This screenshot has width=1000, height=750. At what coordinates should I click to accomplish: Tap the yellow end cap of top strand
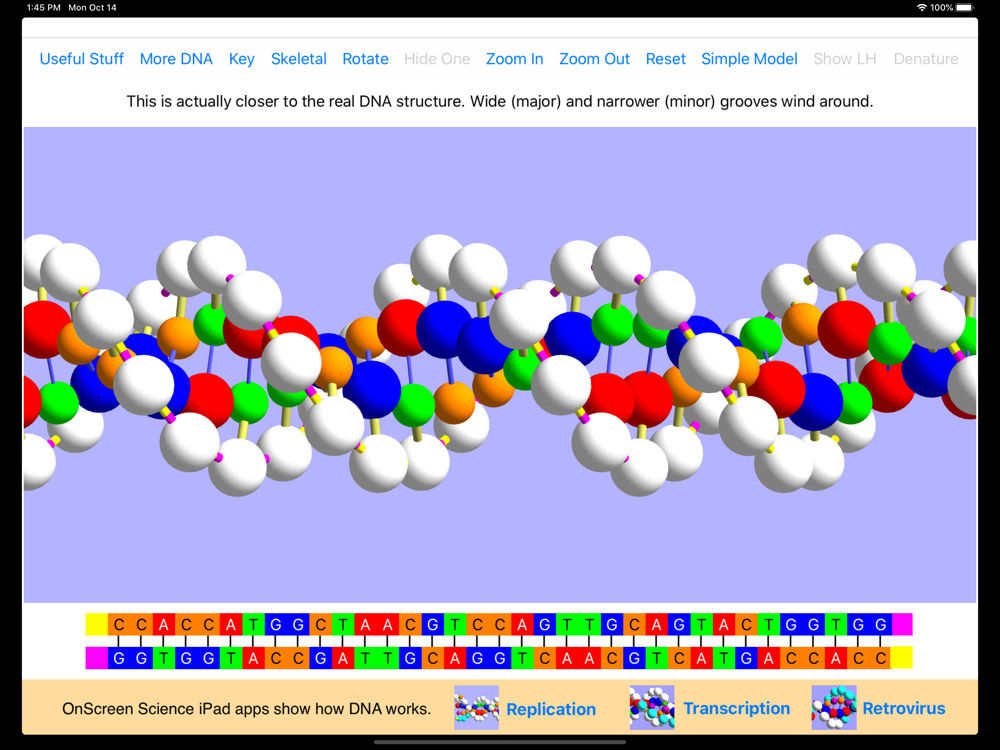pos(97,624)
